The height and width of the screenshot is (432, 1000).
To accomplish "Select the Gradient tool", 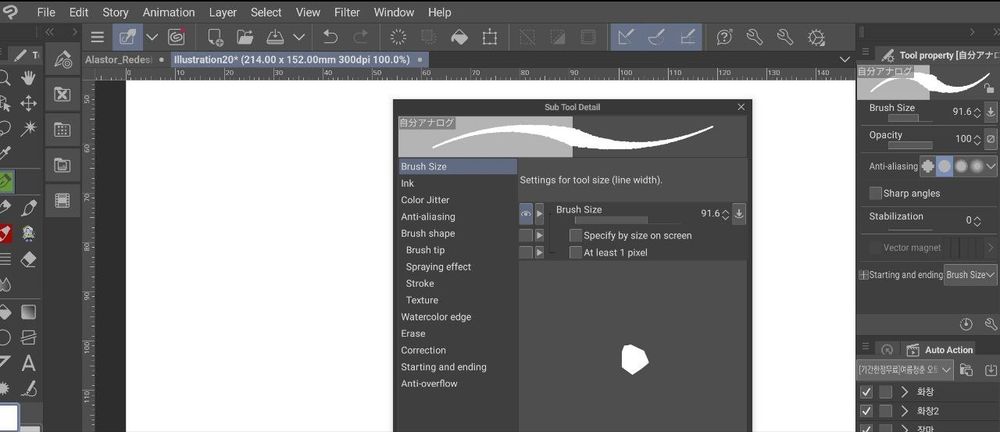I will point(28,312).
